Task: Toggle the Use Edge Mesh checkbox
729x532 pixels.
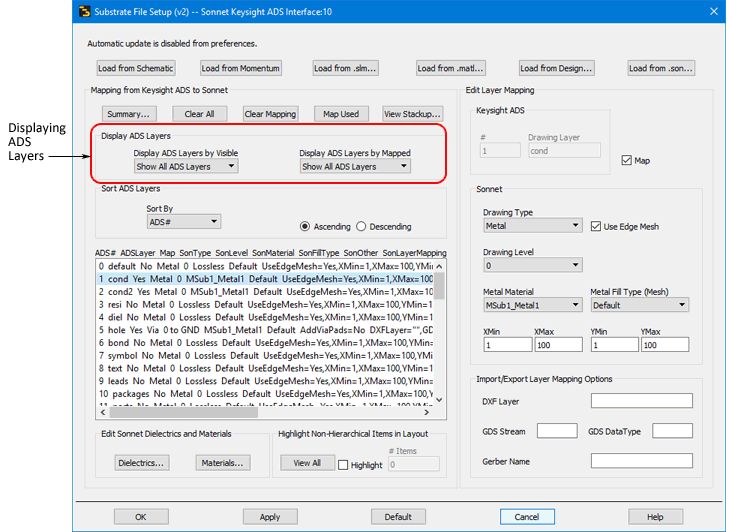Action: (596, 226)
